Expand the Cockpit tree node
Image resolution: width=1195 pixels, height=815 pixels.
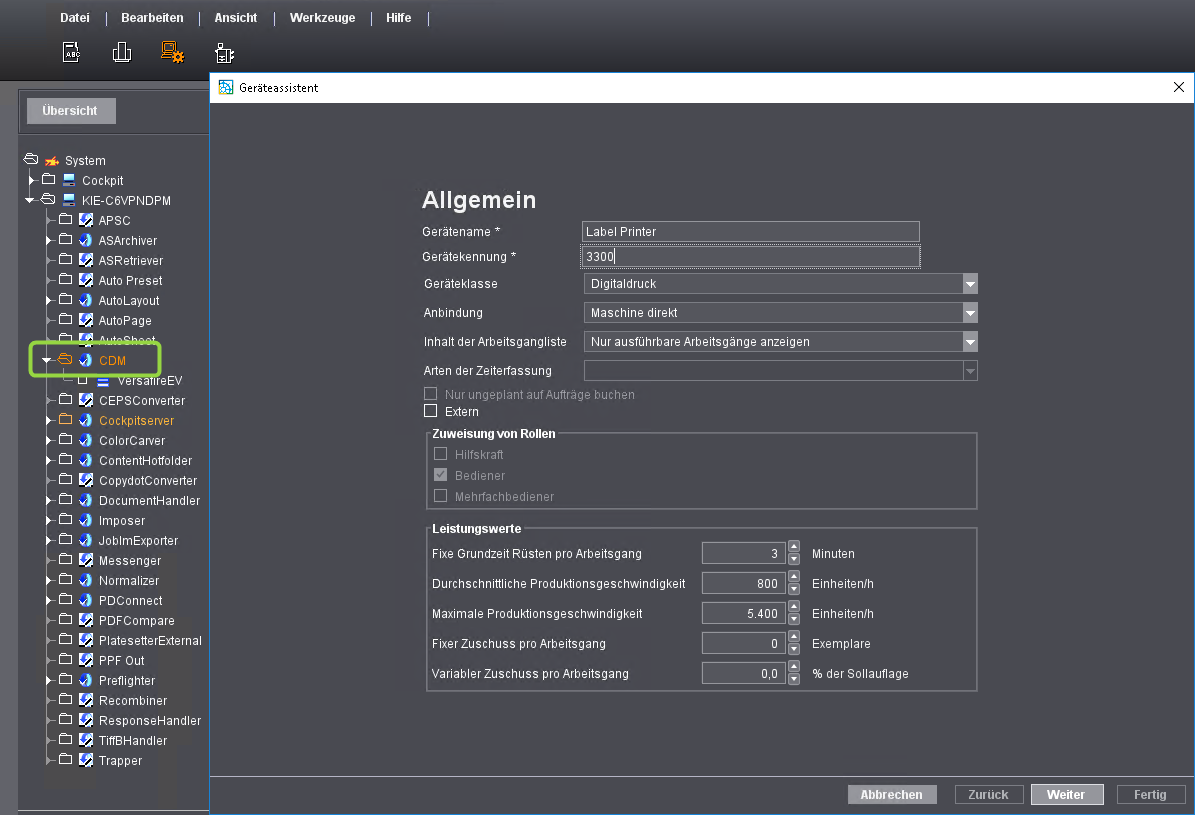pos(32,180)
